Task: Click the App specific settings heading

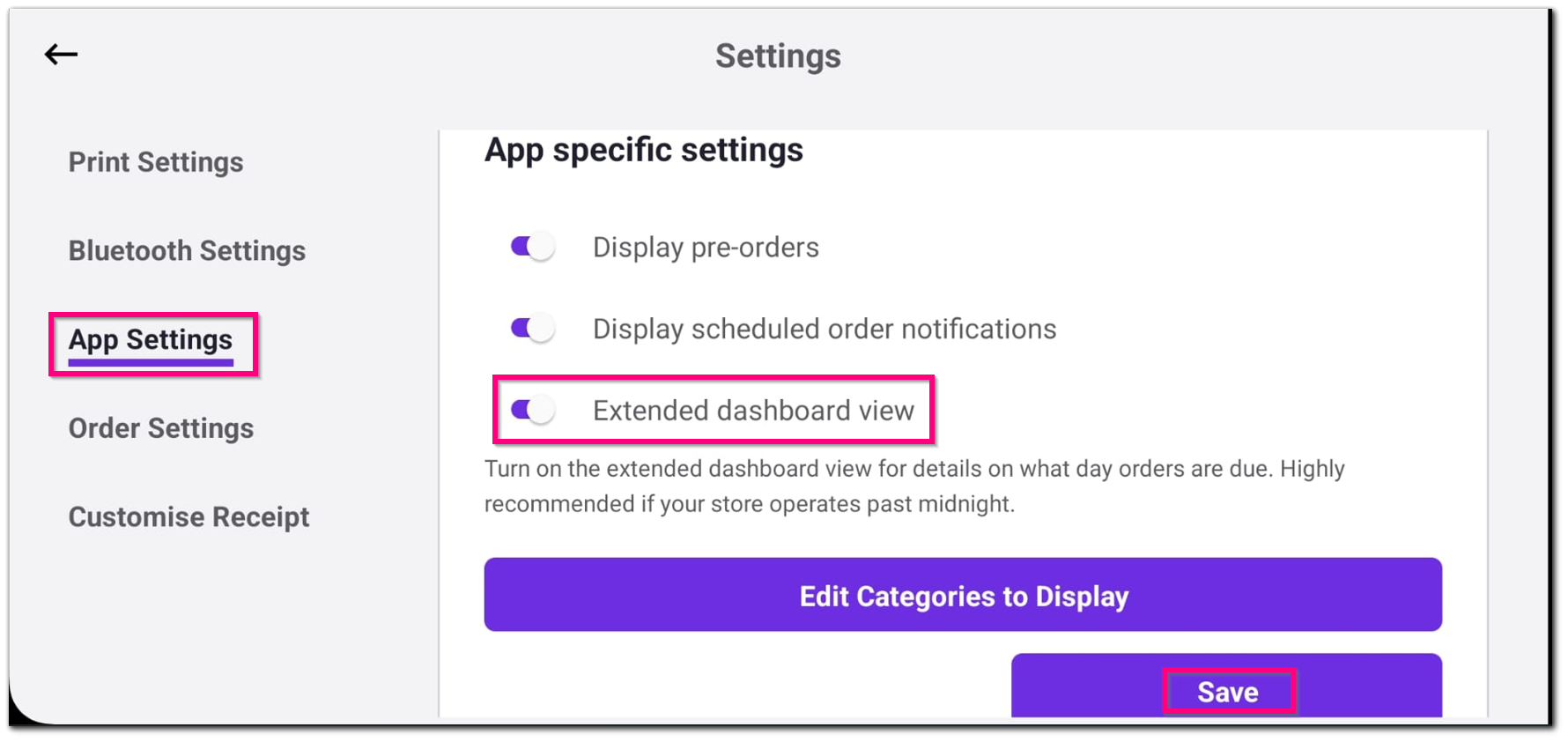Action: 643,150
